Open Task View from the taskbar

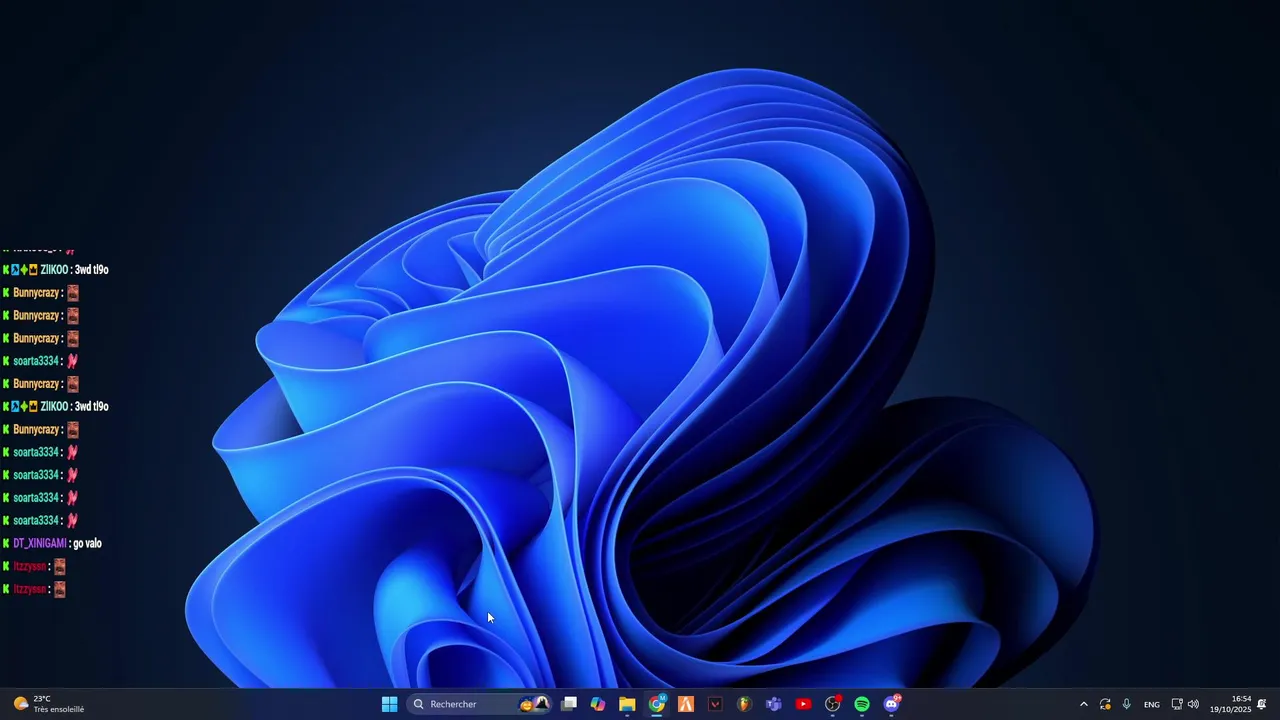click(x=568, y=704)
